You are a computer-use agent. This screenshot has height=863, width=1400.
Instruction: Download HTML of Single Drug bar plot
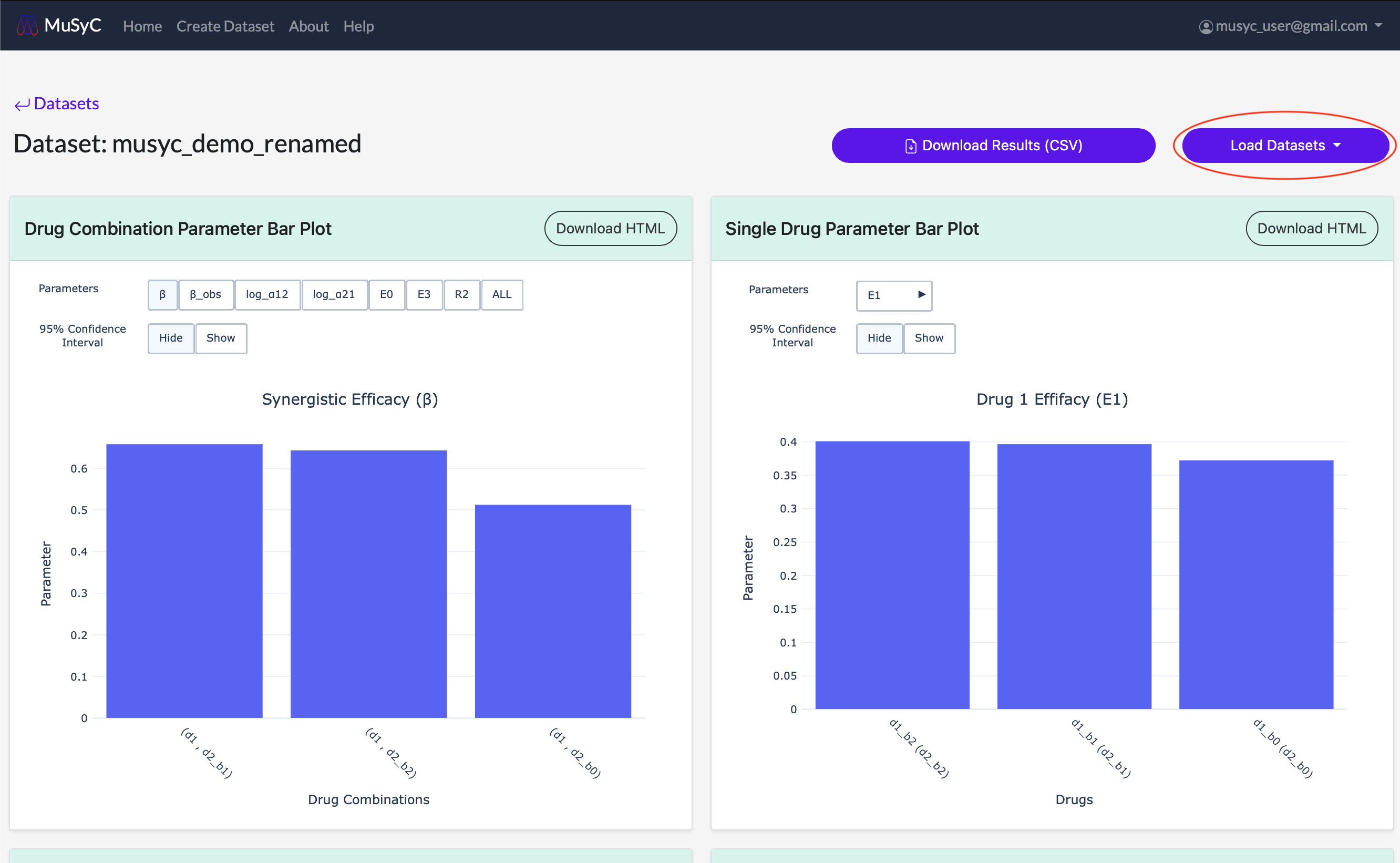click(1311, 228)
